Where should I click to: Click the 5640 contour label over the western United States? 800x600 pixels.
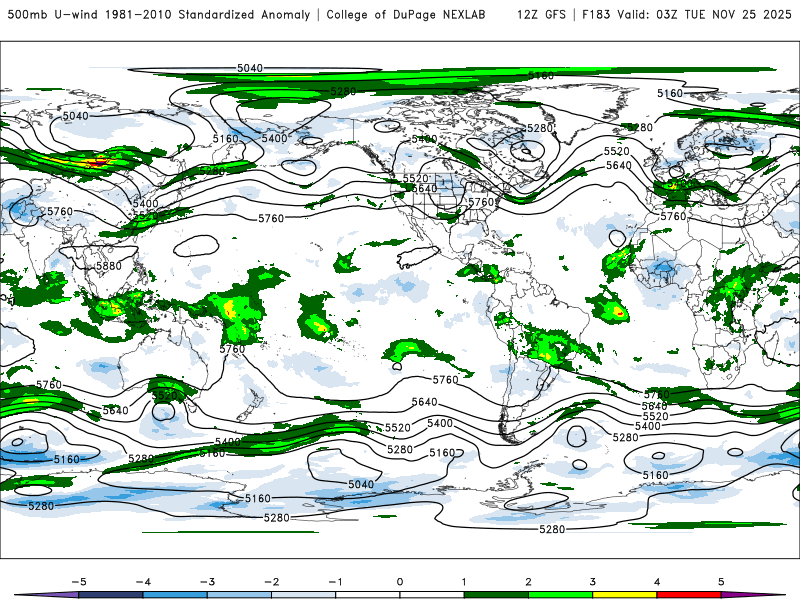click(x=424, y=188)
